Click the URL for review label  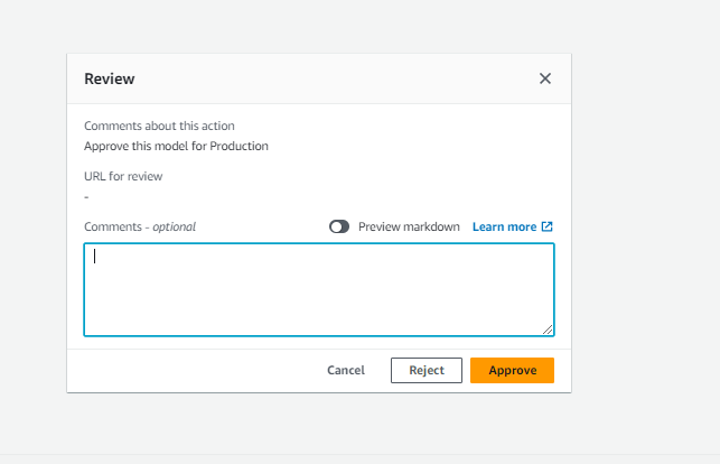pyautogui.click(x=123, y=176)
